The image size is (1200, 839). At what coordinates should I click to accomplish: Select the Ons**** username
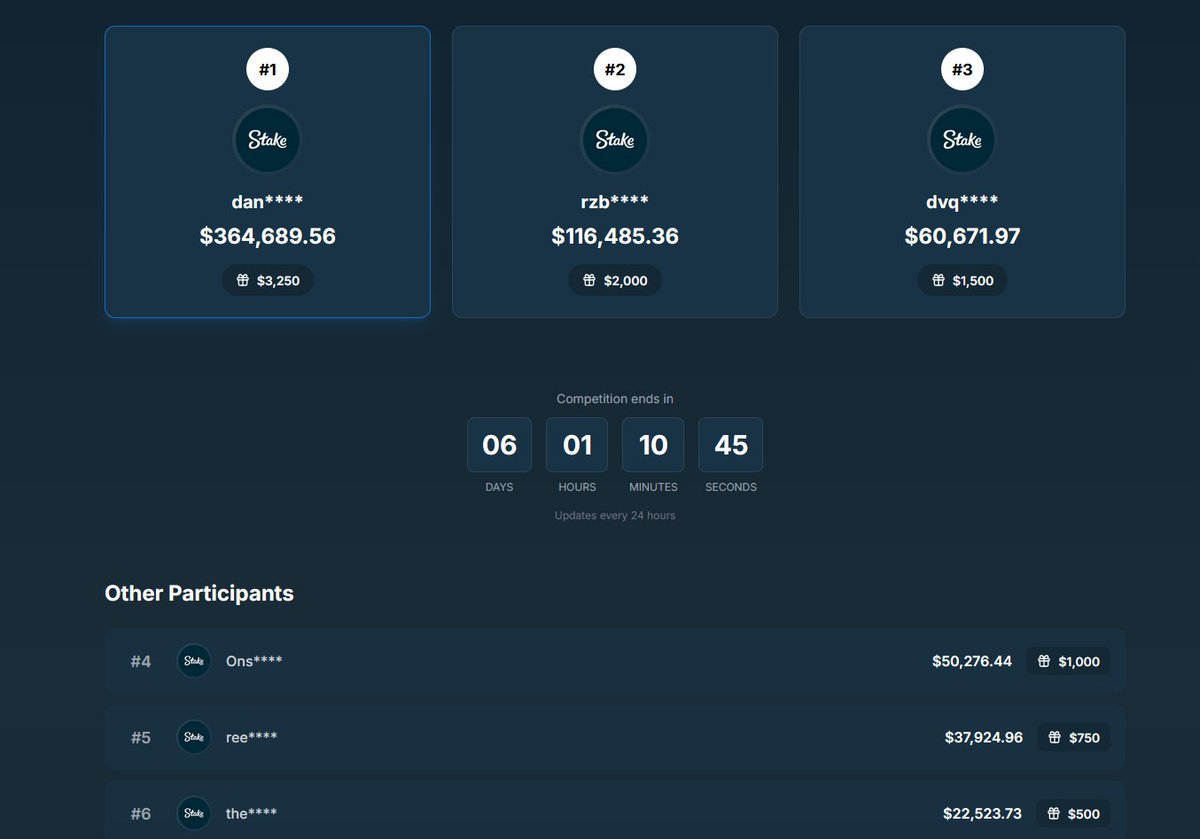coord(254,661)
